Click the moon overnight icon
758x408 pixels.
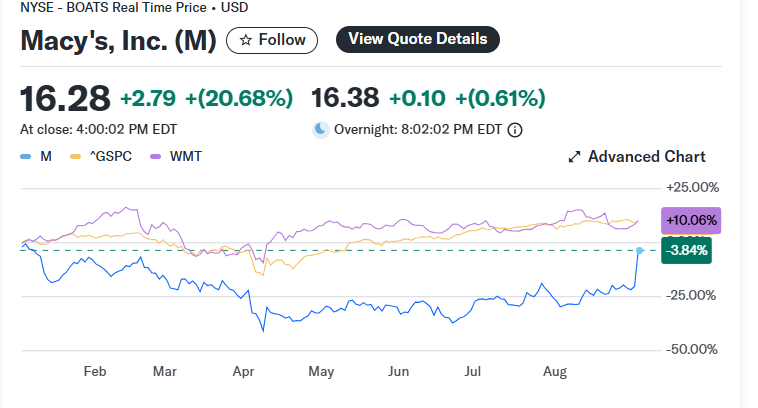pos(321,129)
